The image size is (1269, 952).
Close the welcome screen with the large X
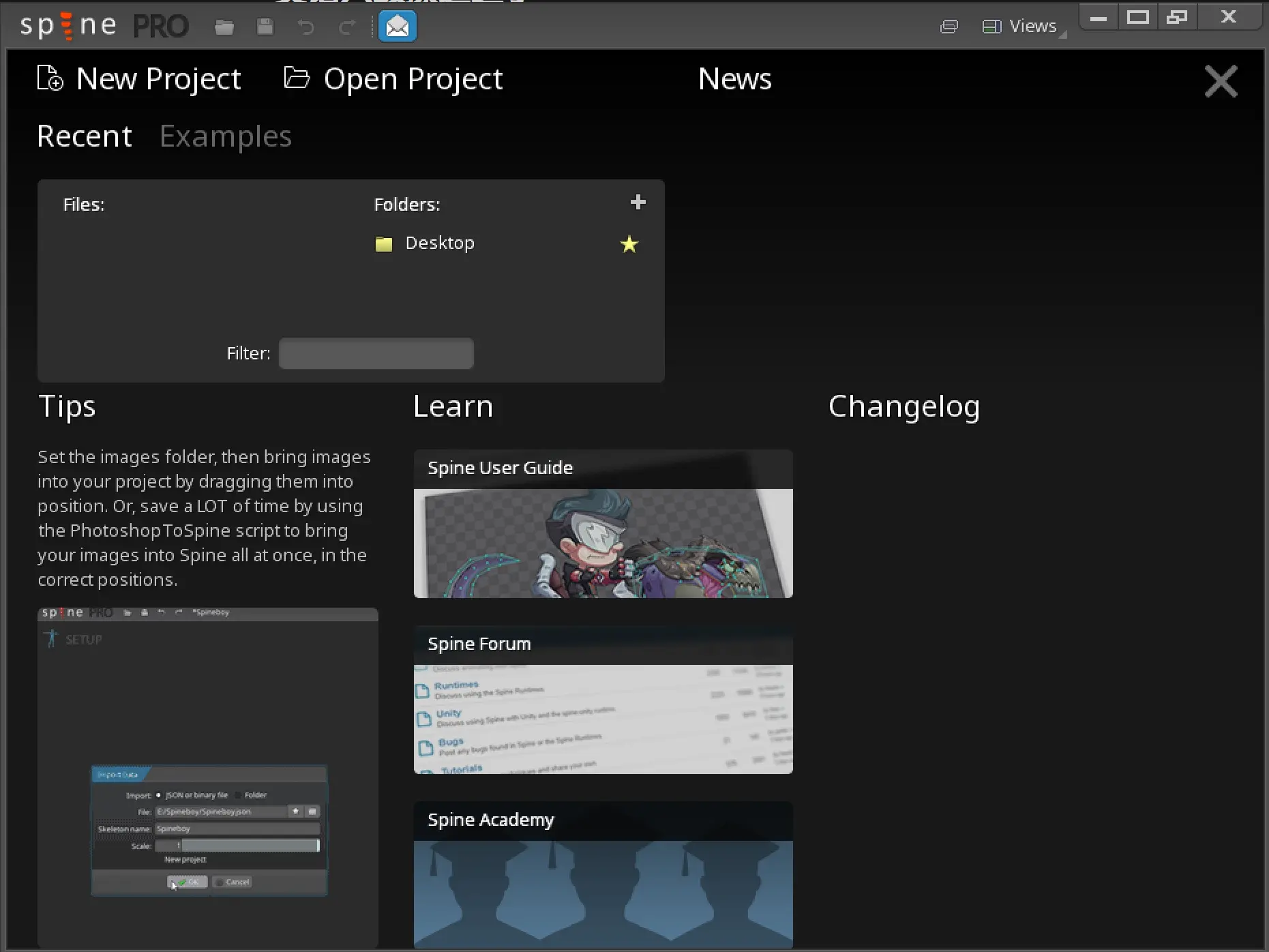(1221, 81)
